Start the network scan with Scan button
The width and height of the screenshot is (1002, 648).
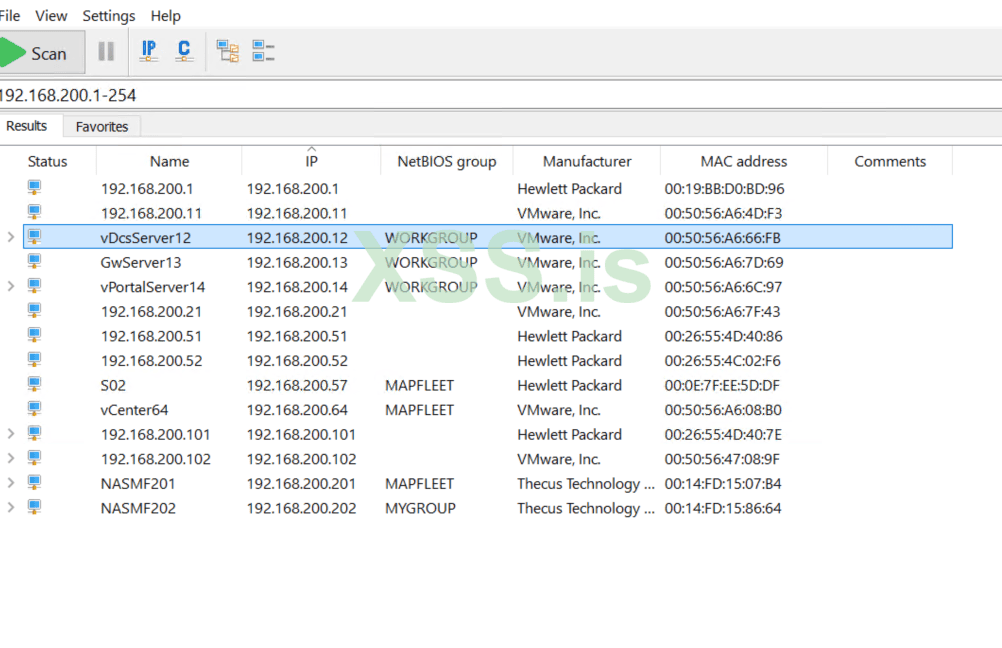(40, 52)
